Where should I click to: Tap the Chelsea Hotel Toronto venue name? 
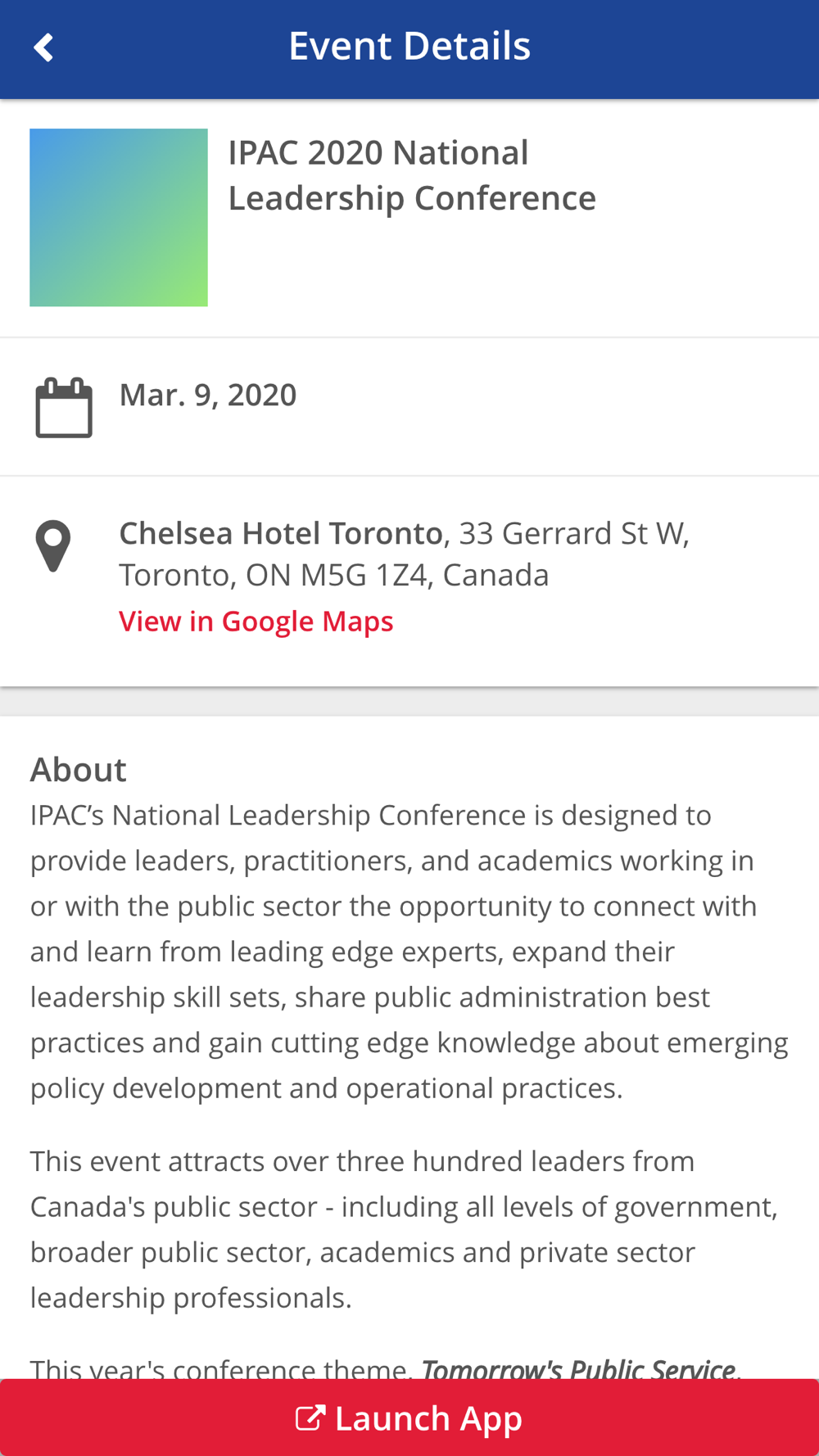pos(281,533)
